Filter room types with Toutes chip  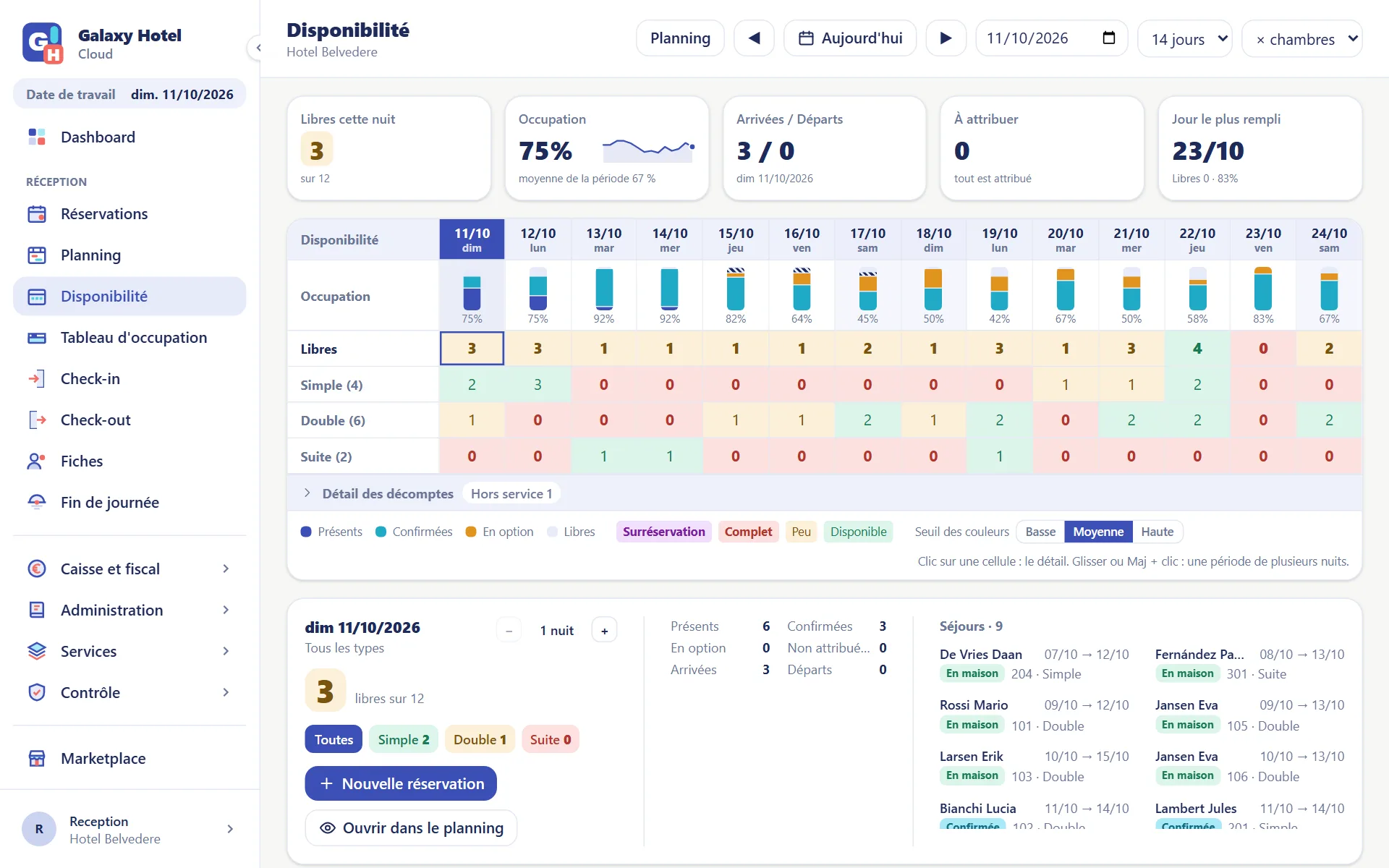tap(334, 739)
